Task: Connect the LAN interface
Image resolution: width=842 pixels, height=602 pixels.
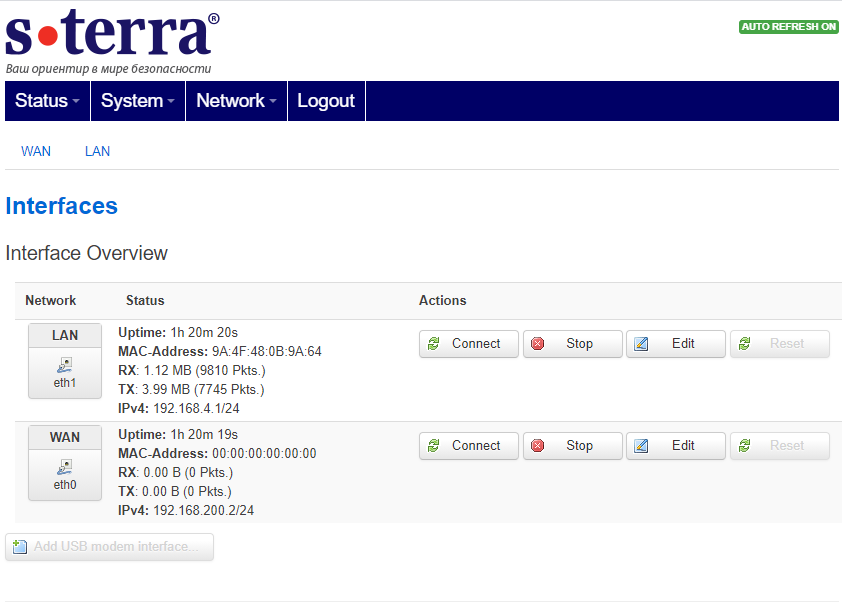Action: 469,344
